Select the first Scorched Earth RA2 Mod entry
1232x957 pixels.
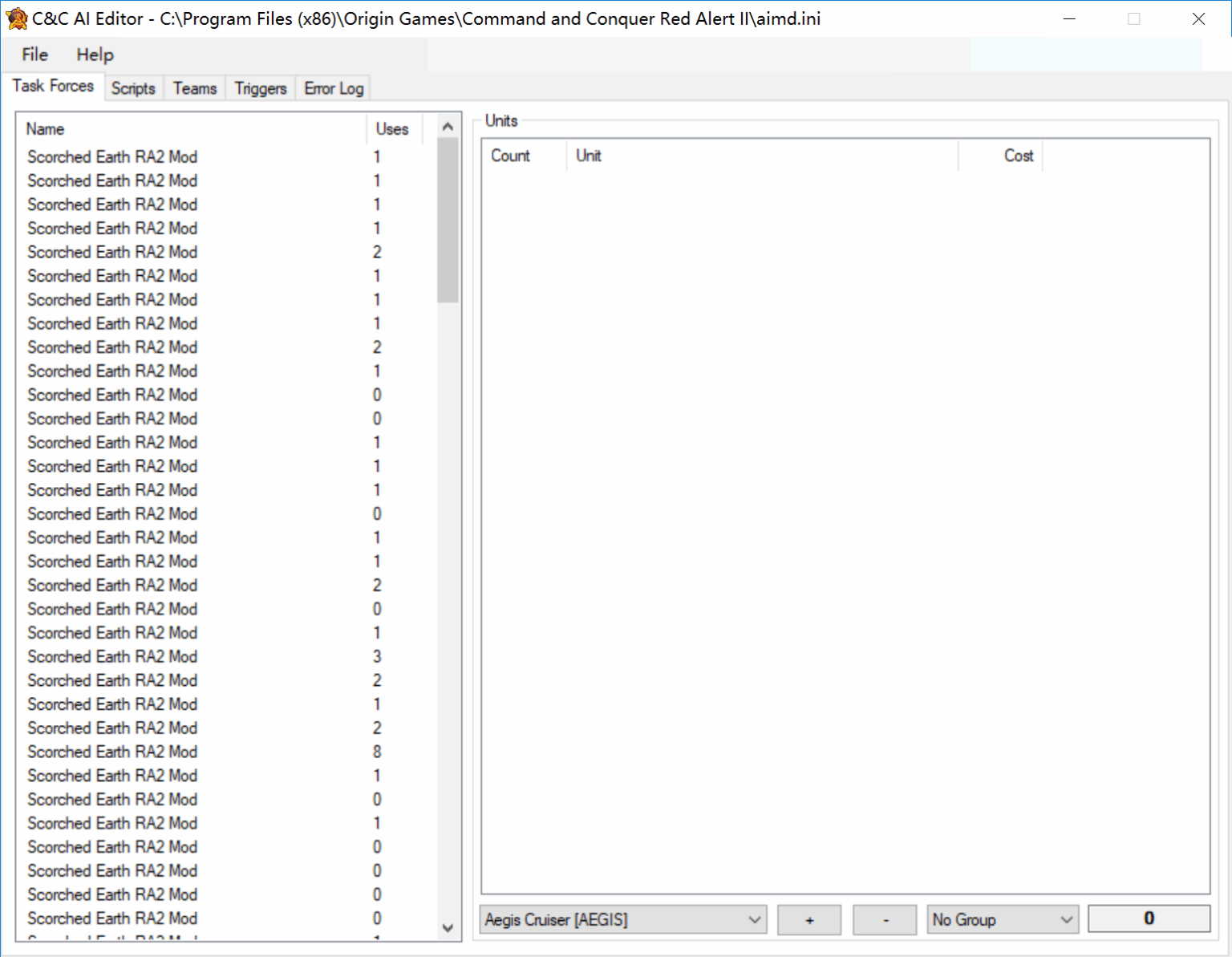coord(112,156)
